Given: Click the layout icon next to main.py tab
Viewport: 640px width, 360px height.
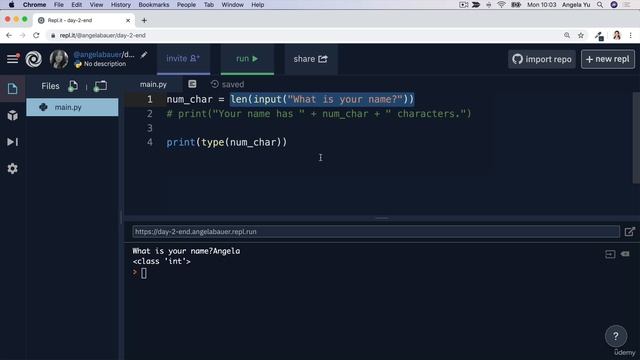Looking at the screenshot, I should pyautogui.click(x=192, y=84).
